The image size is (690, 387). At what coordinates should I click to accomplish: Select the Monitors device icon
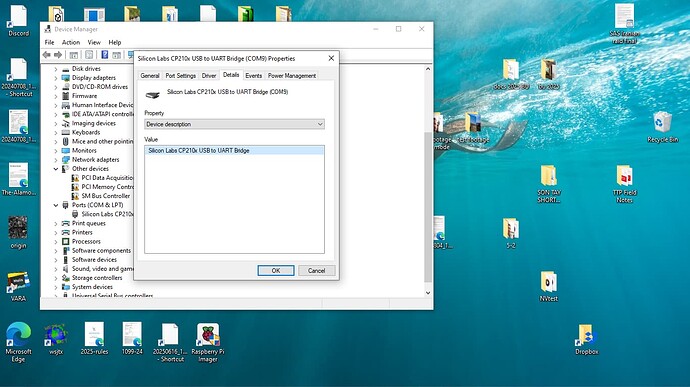[66, 151]
